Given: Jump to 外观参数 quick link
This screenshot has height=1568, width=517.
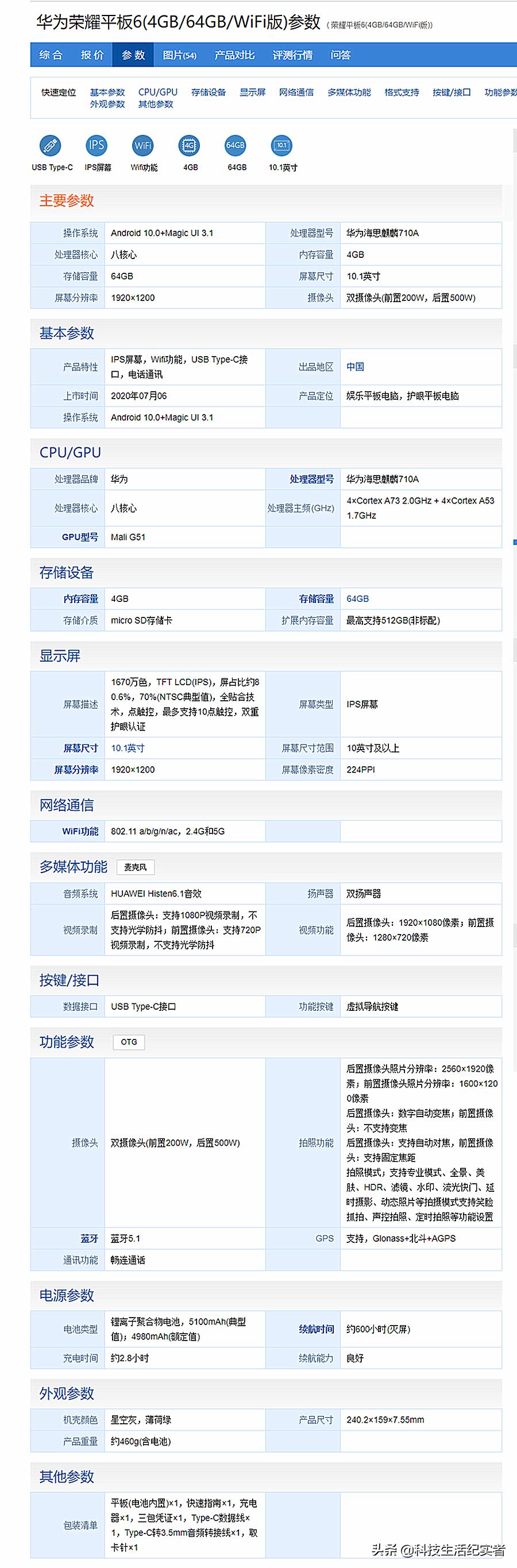Looking at the screenshot, I should pos(107,104).
